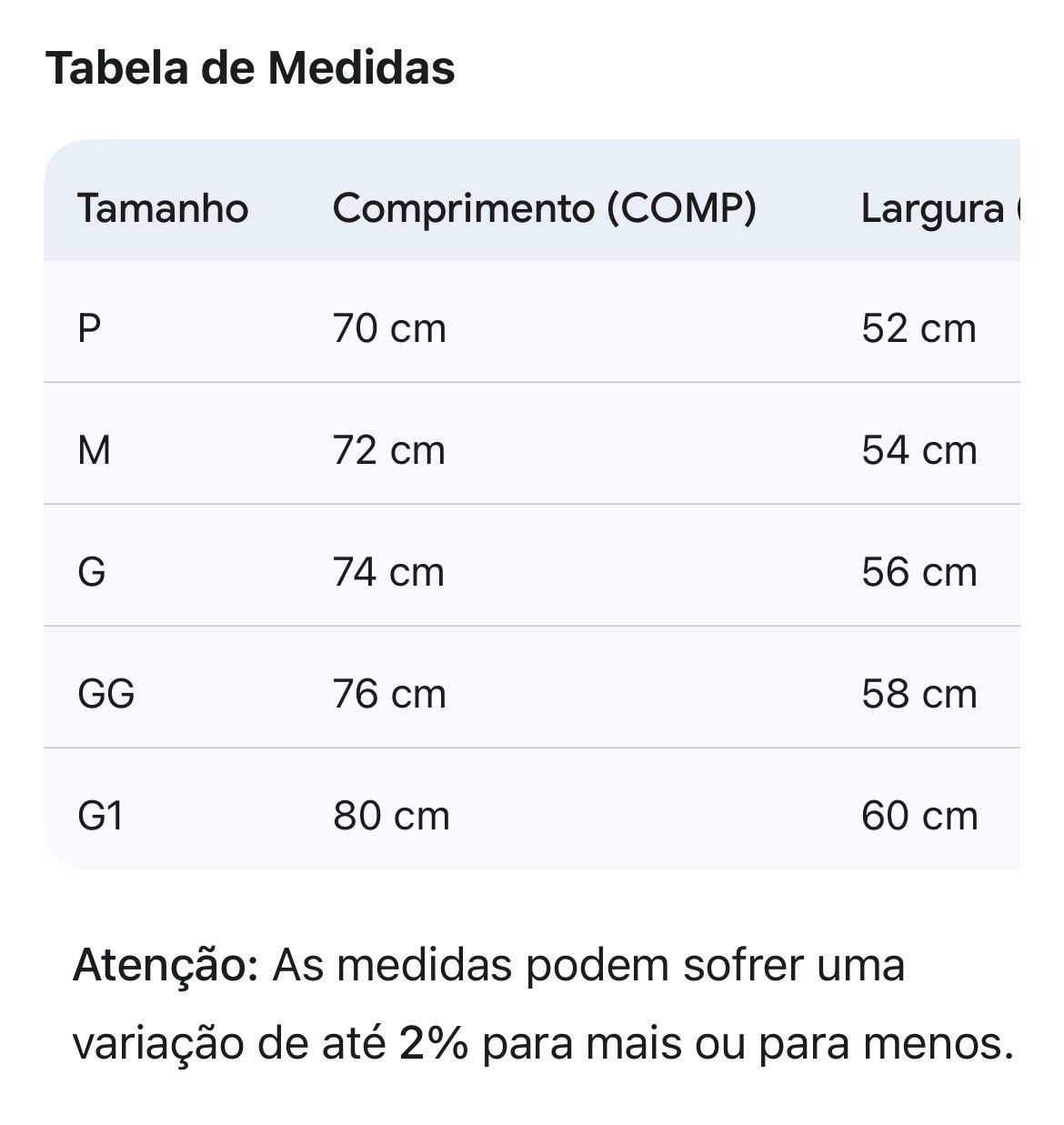Click the G1 size label
1064x1125 pixels.
[100, 816]
